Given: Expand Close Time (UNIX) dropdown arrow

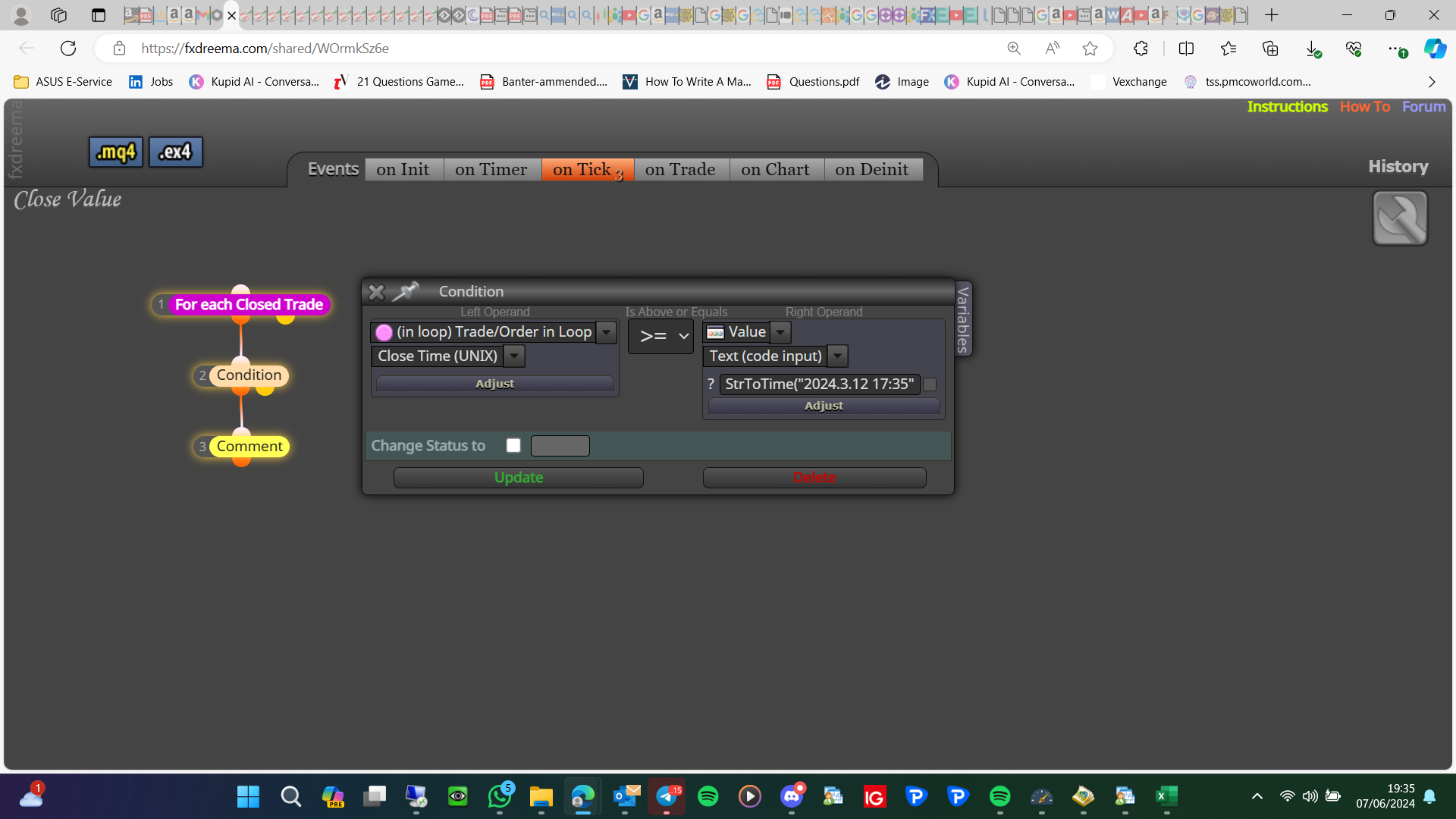Looking at the screenshot, I should (x=514, y=356).
